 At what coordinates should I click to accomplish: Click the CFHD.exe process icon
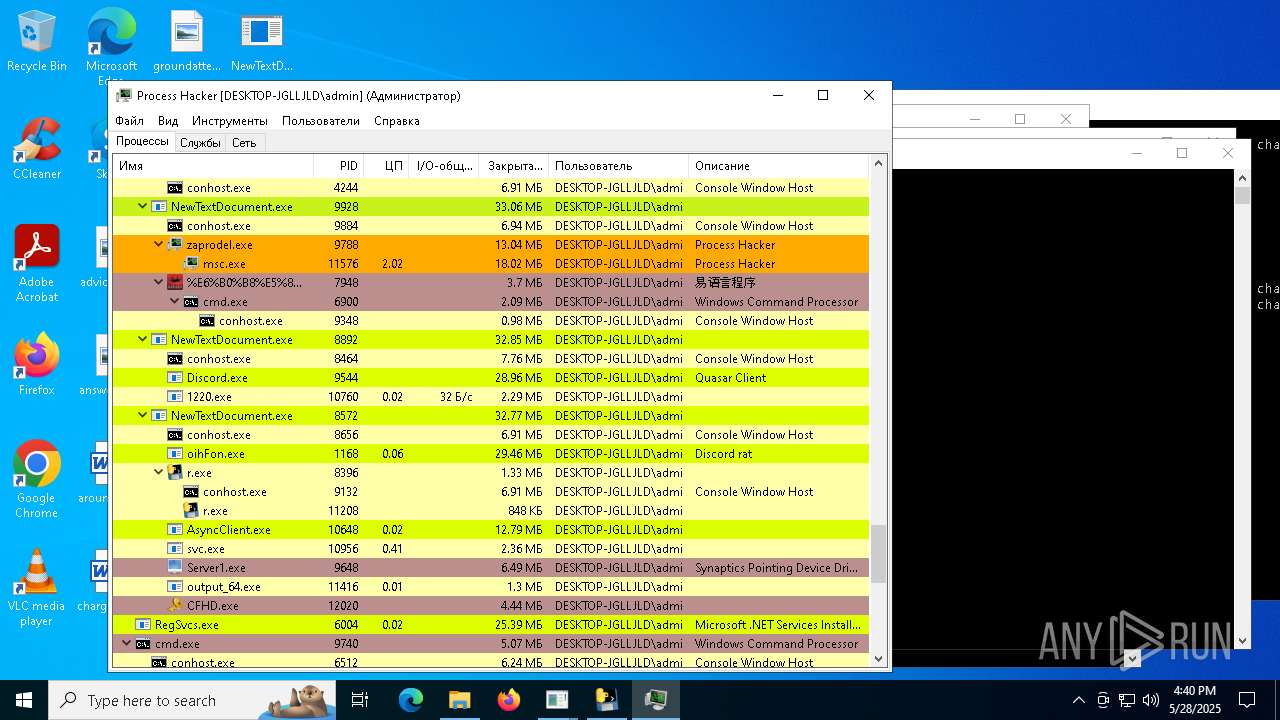175,605
